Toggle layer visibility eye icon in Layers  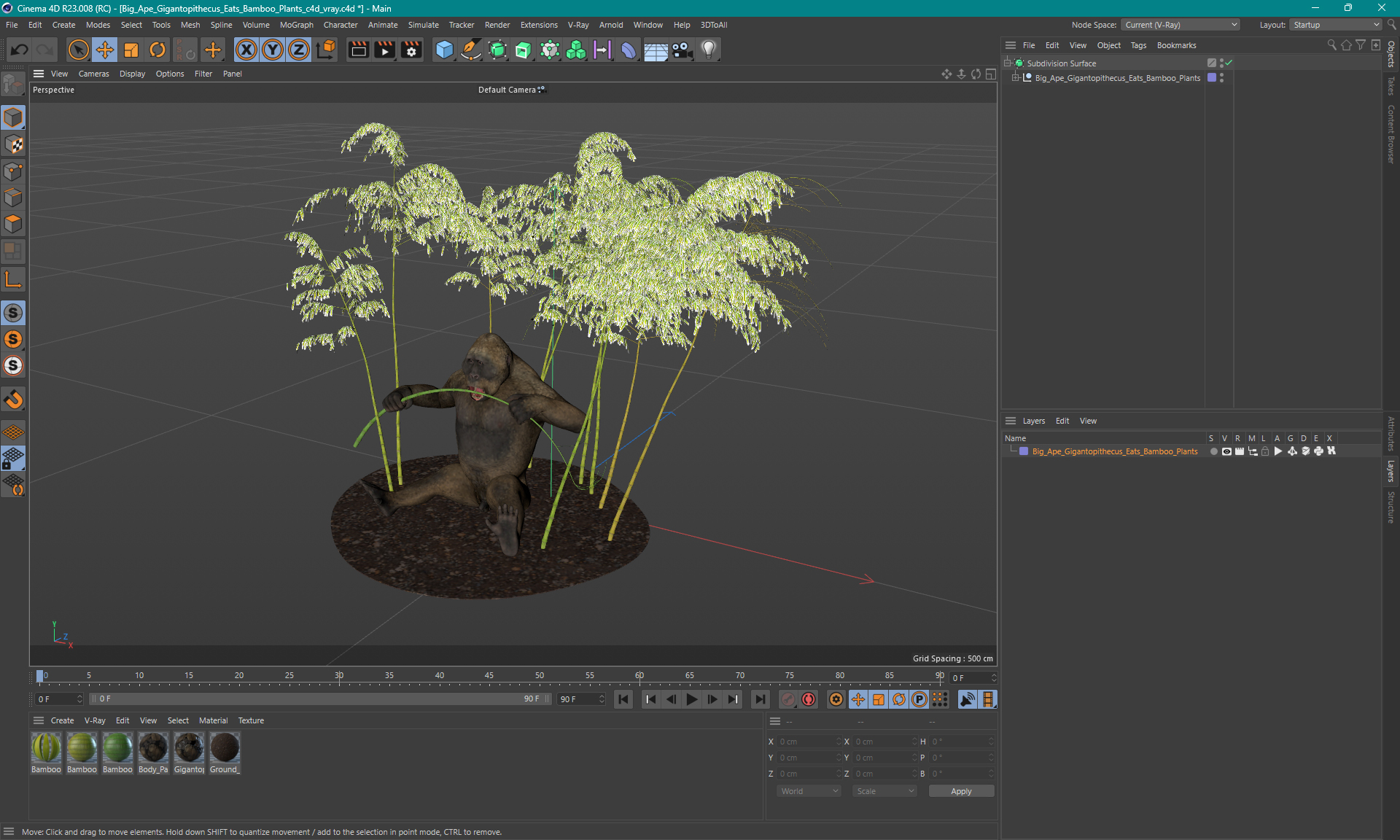pos(1226,451)
